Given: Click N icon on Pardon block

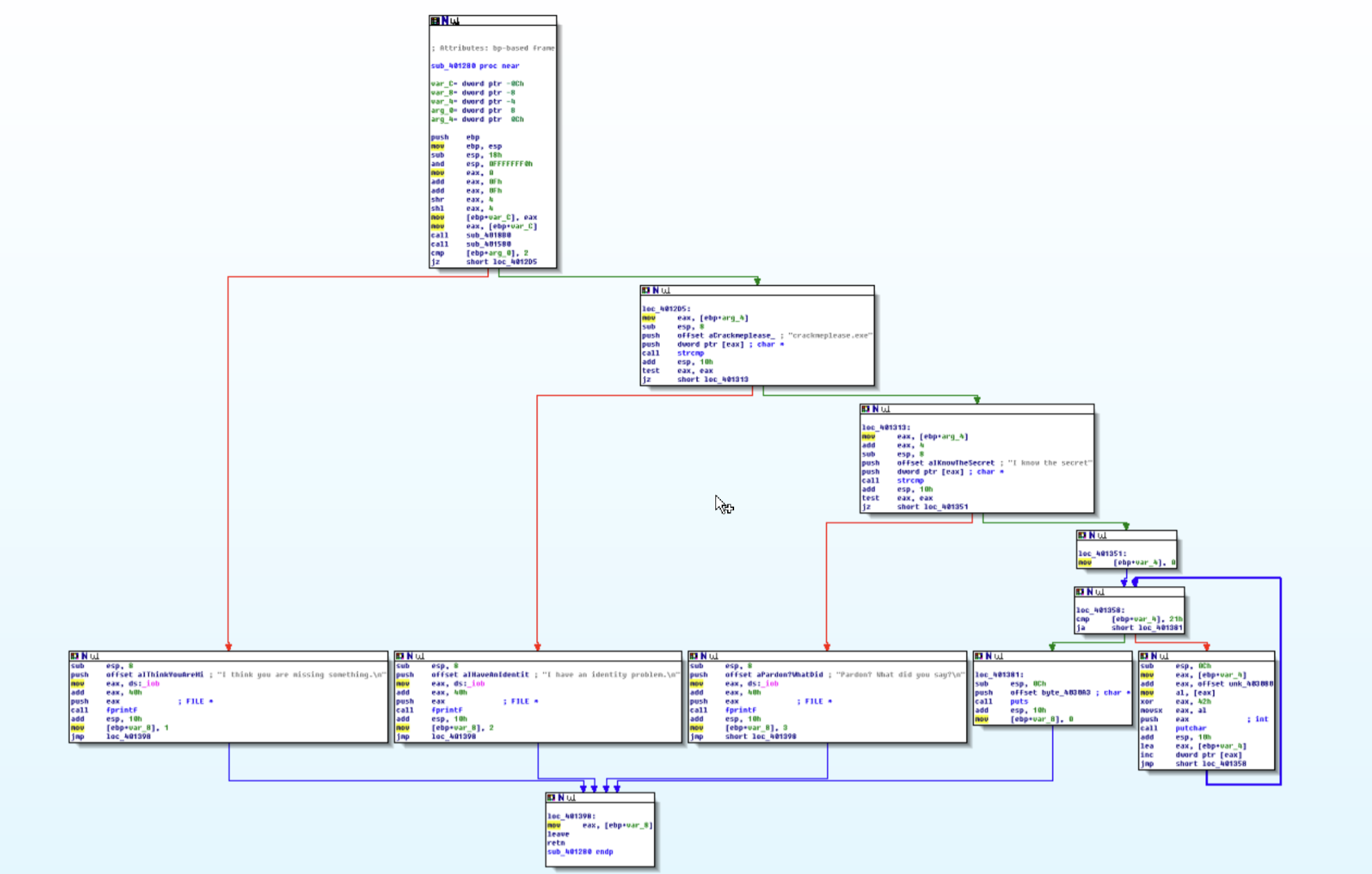Looking at the screenshot, I should click(704, 655).
